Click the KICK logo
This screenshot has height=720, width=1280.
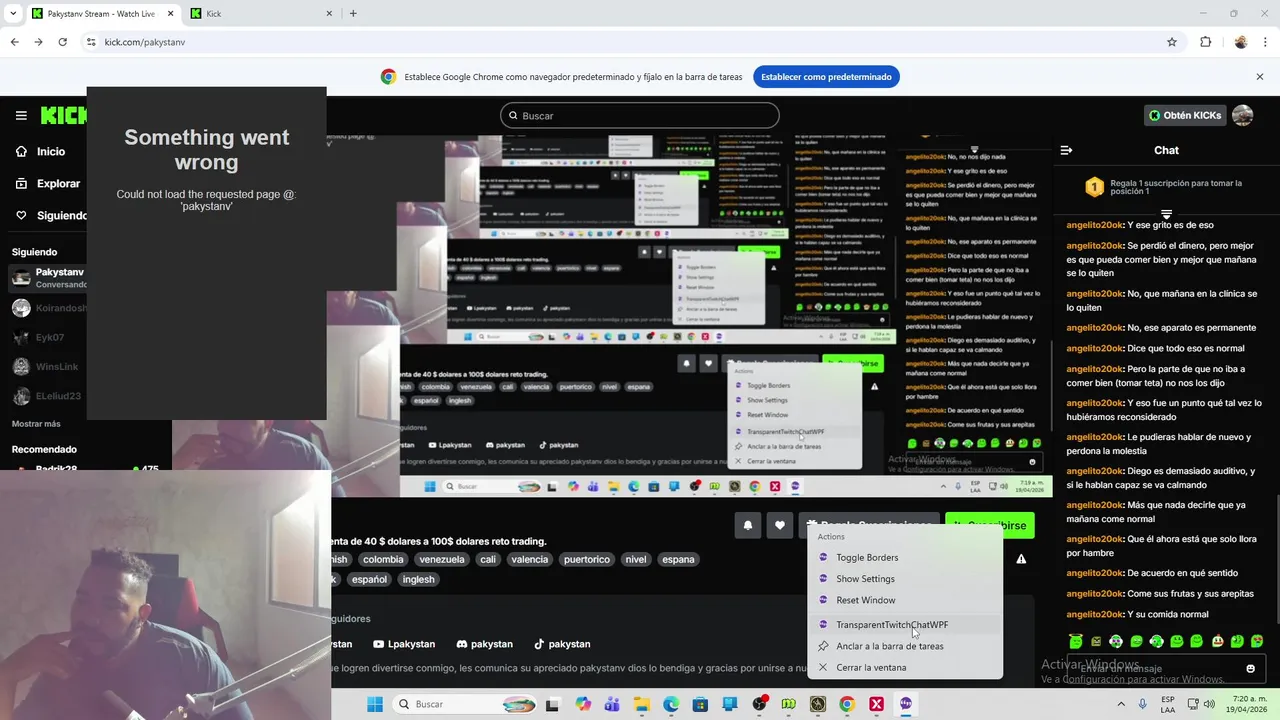click(x=63, y=116)
